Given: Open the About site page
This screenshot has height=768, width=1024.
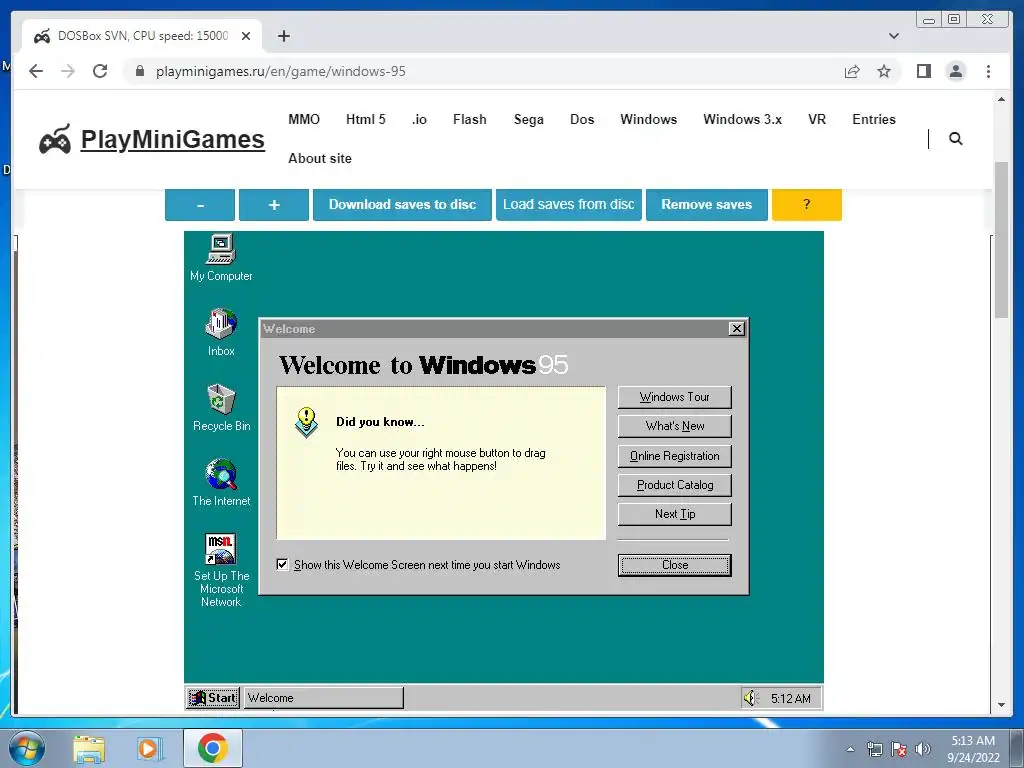Looking at the screenshot, I should coord(320,159).
